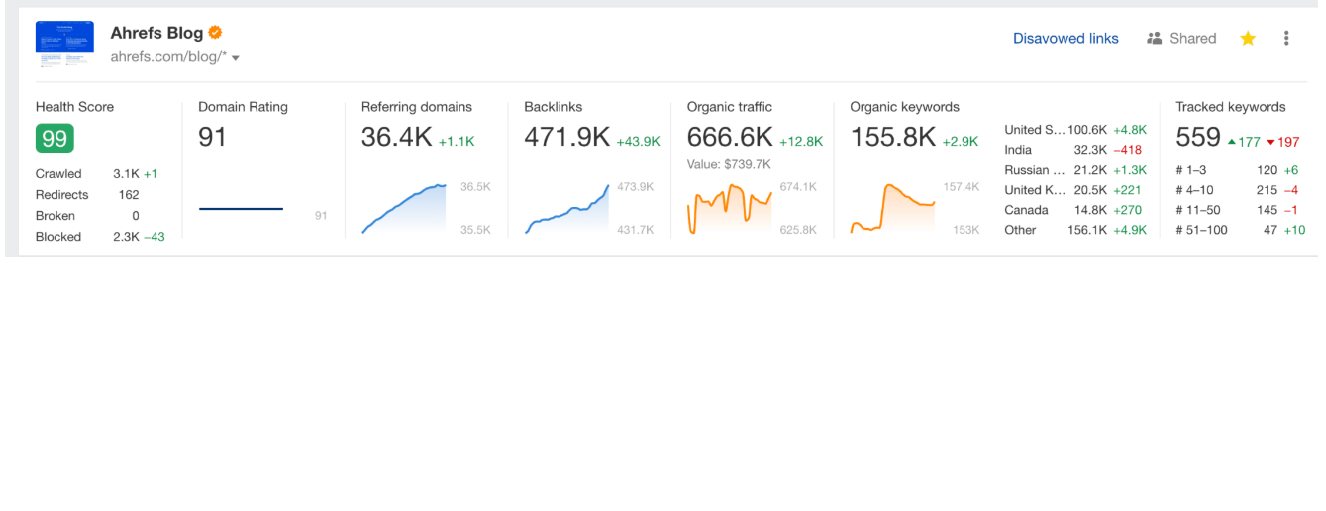The height and width of the screenshot is (511, 1326).
Task: Open the Disavowed links page
Action: [x=1065, y=39]
